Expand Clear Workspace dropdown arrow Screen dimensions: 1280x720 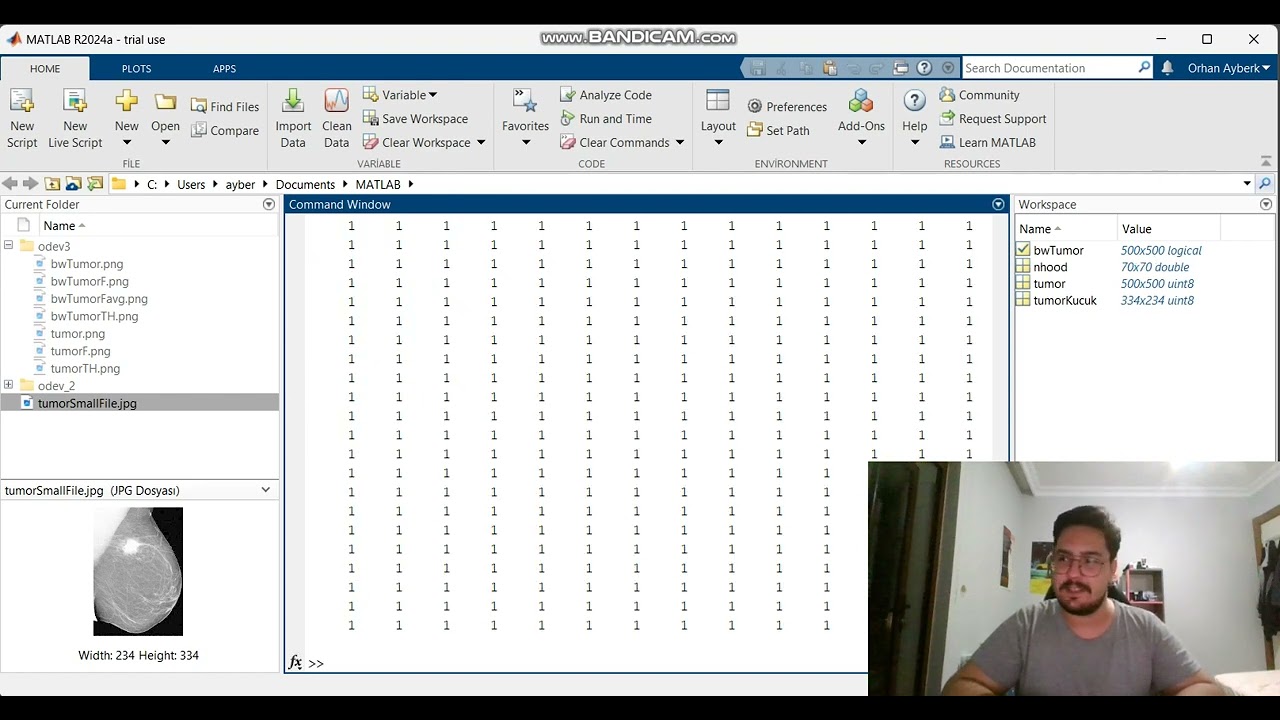tap(481, 143)
